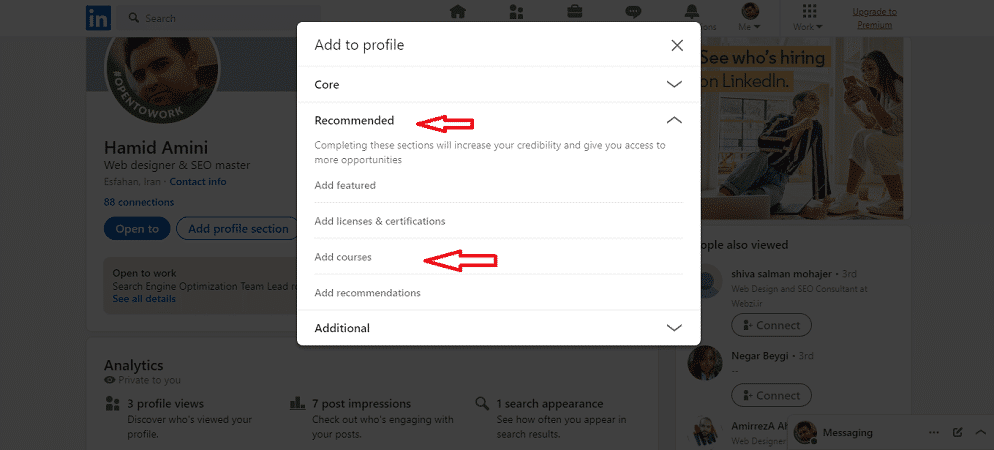Click the Upgrade to Premium link
Image resolution: width=994 pixels, height=450 pixels.
pyautogui.click(x=874, y=18)
